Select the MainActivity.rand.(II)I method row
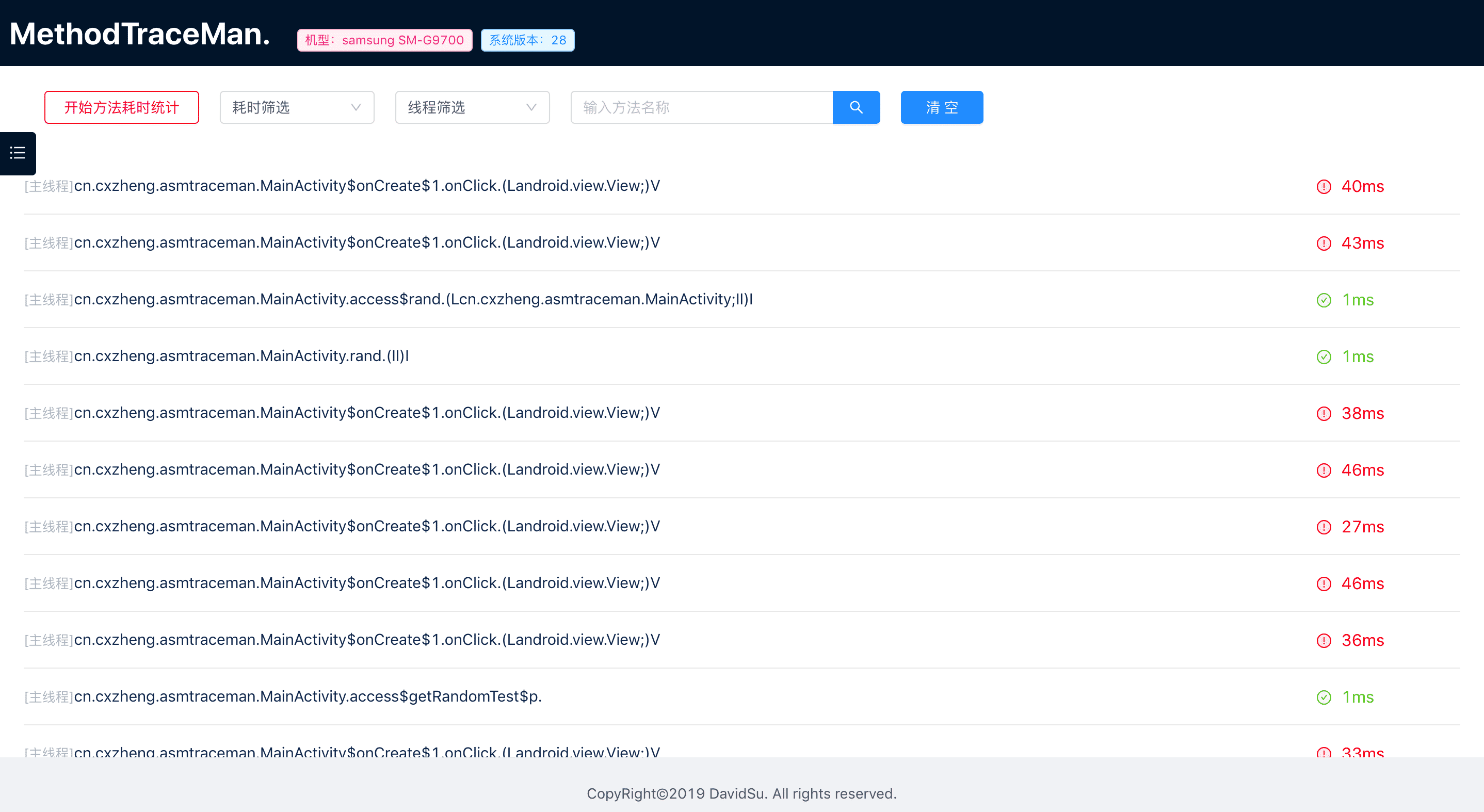The height and width of the screenshot is (812, 1484). coord(241,356)
